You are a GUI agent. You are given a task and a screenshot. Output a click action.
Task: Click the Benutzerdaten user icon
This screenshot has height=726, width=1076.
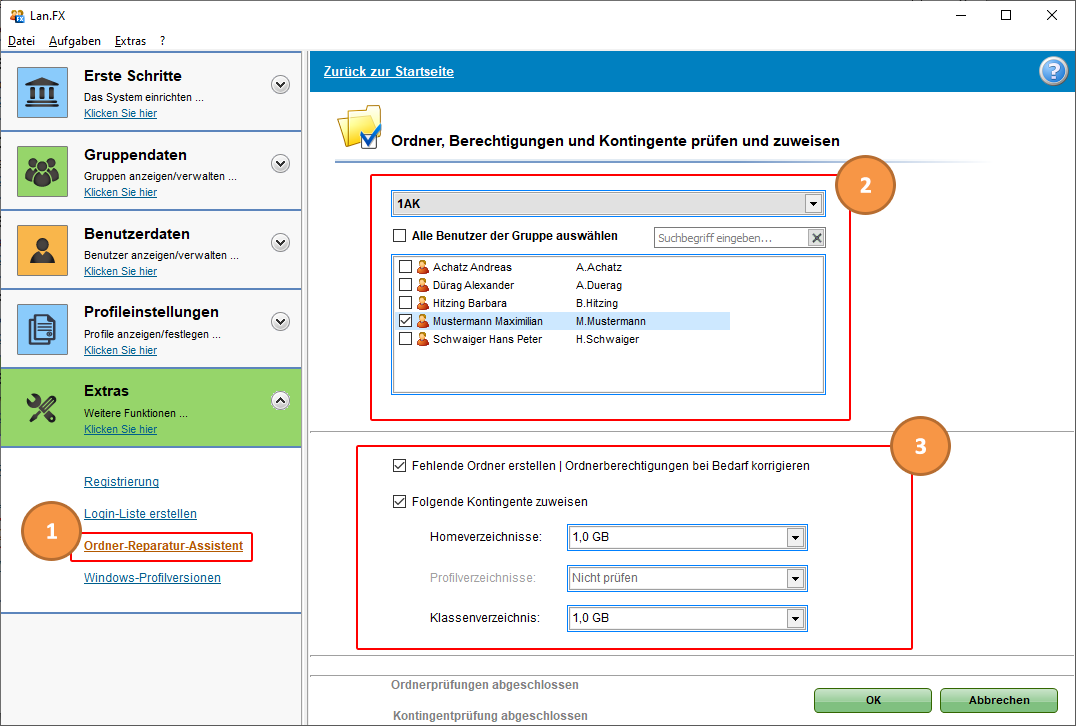tap(42, 251)
